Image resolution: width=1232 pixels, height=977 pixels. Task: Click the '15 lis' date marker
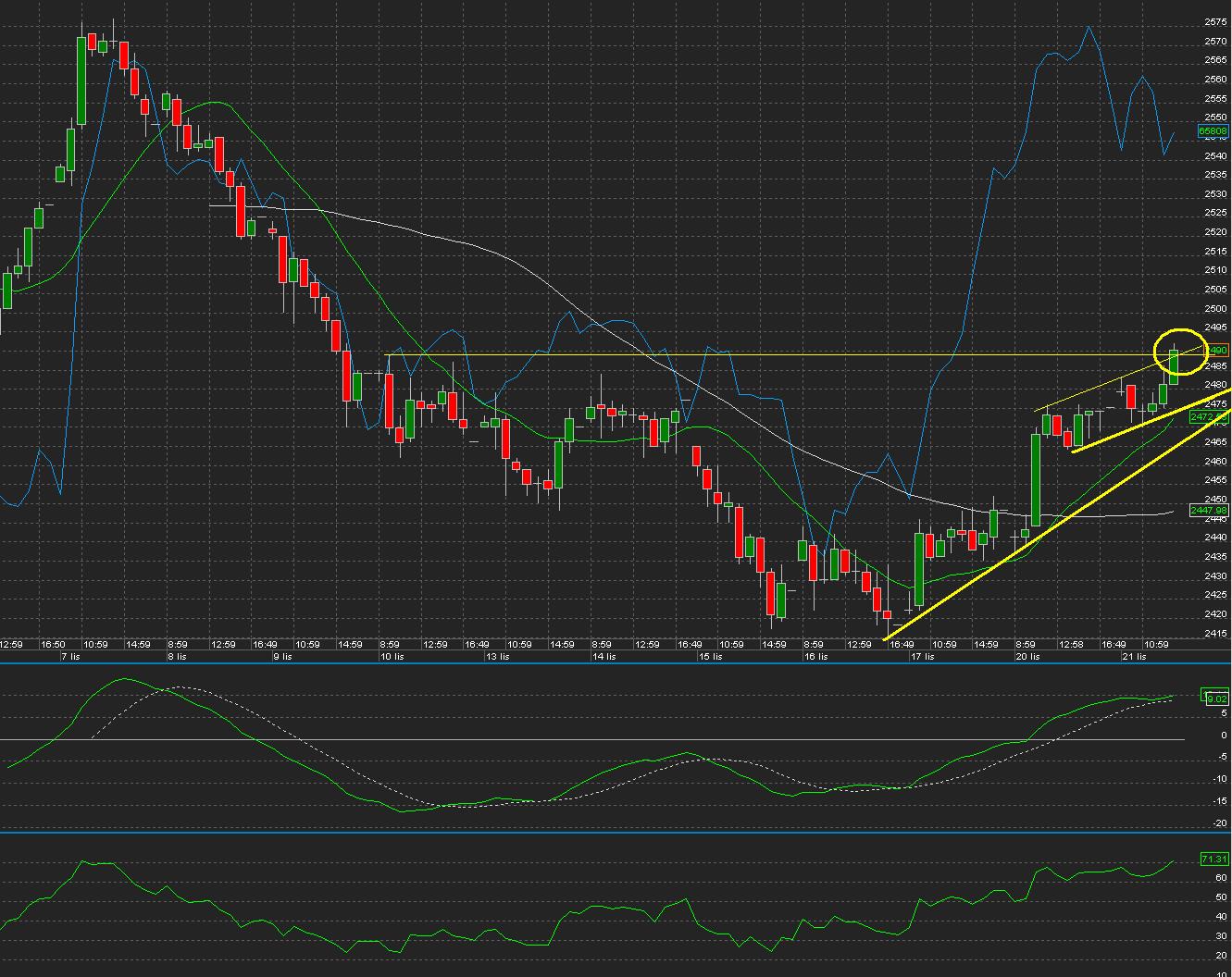pos(711,656)
